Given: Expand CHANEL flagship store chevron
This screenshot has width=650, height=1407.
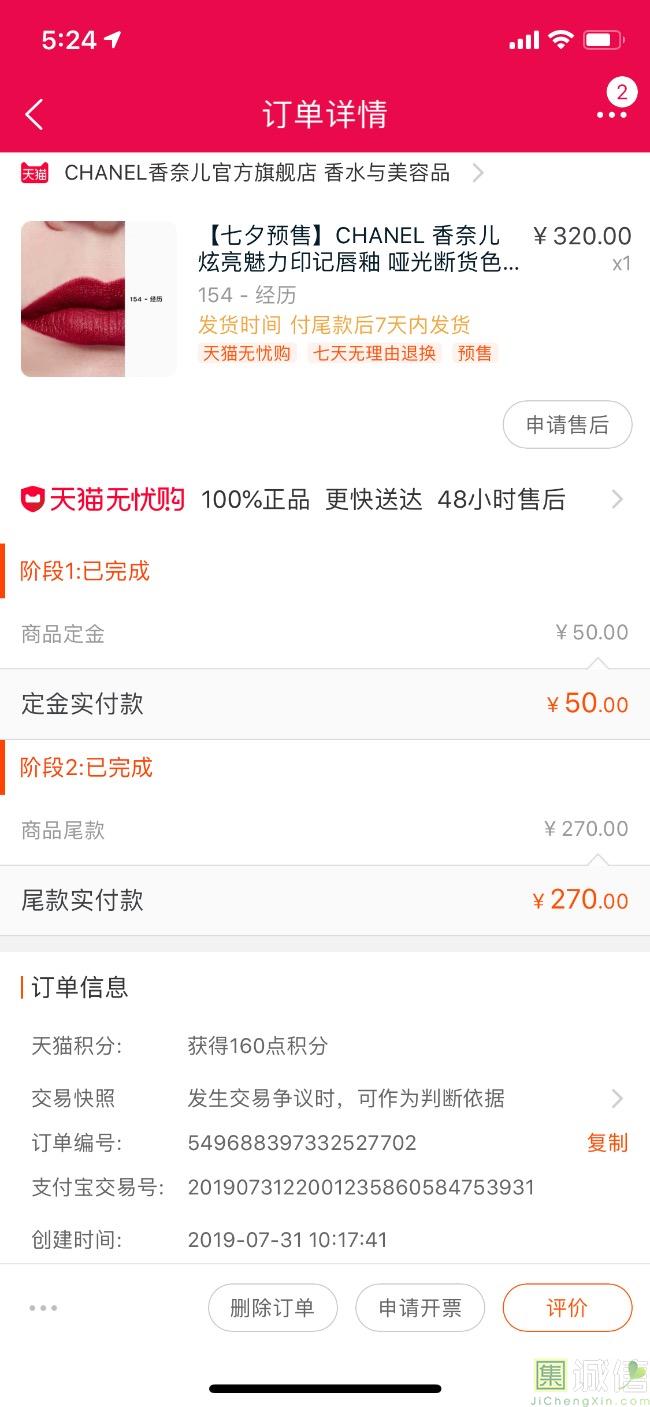Looking at the screenshot, I should tap(478, 173).
